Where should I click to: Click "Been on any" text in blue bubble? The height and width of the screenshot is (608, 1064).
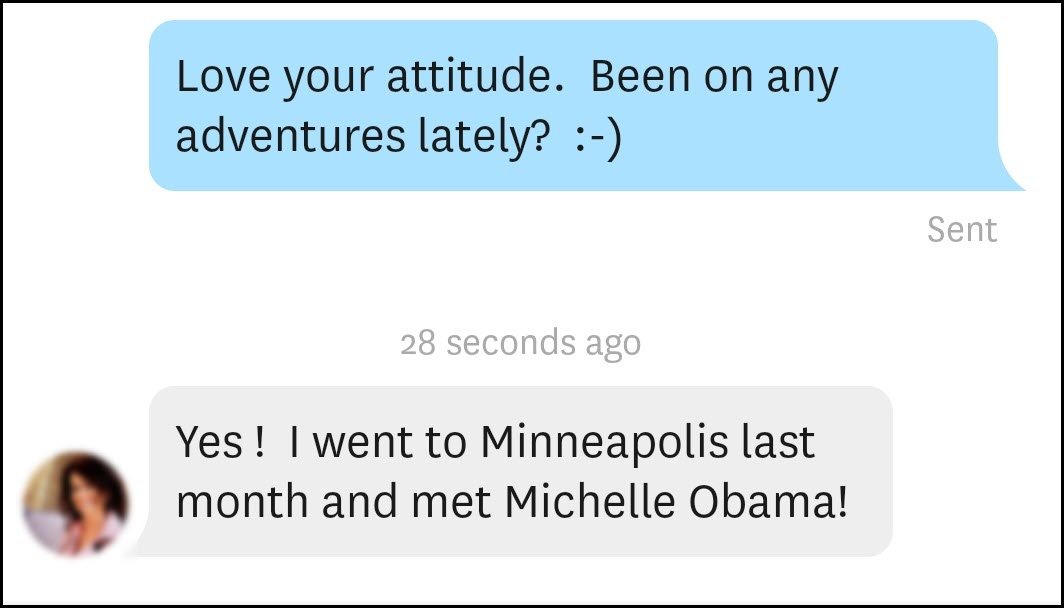click(x=715, y=77)
